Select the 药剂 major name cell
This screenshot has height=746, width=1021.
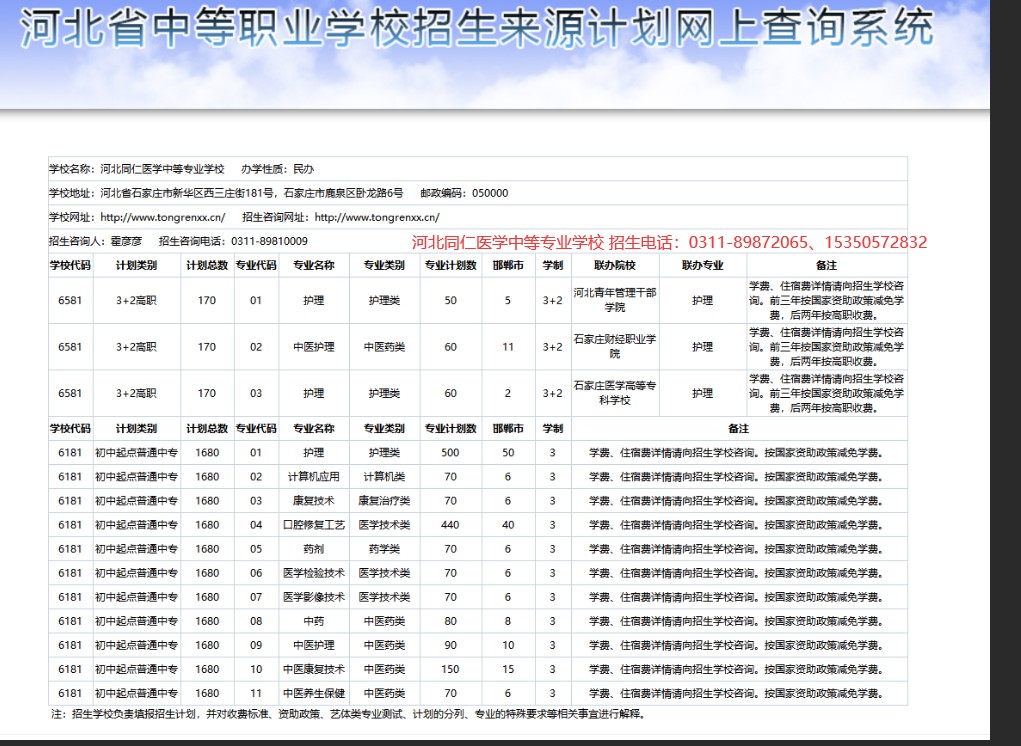point(314,549)
